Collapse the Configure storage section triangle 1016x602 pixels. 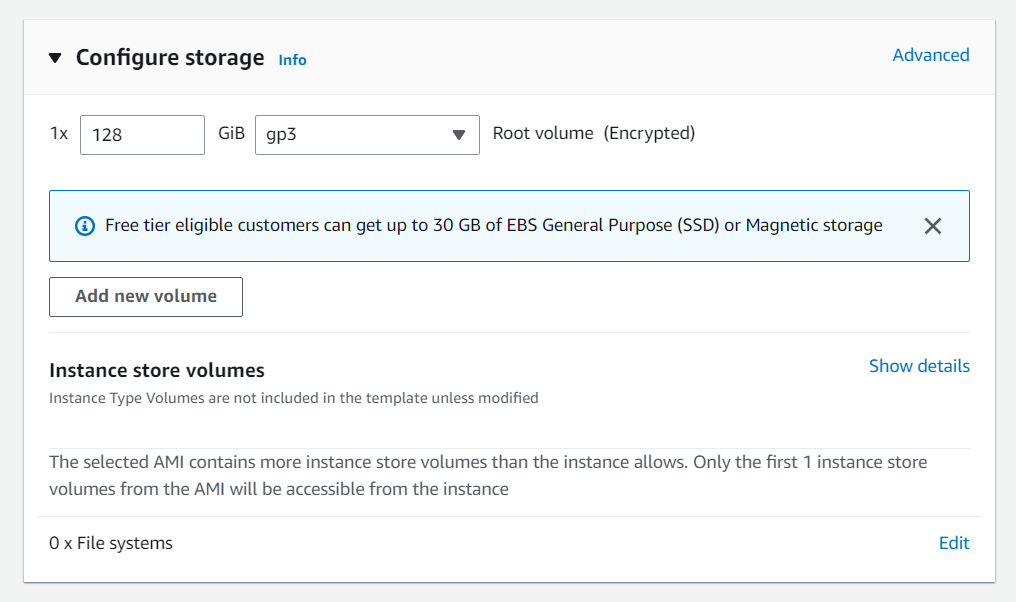tap(55, 58)
